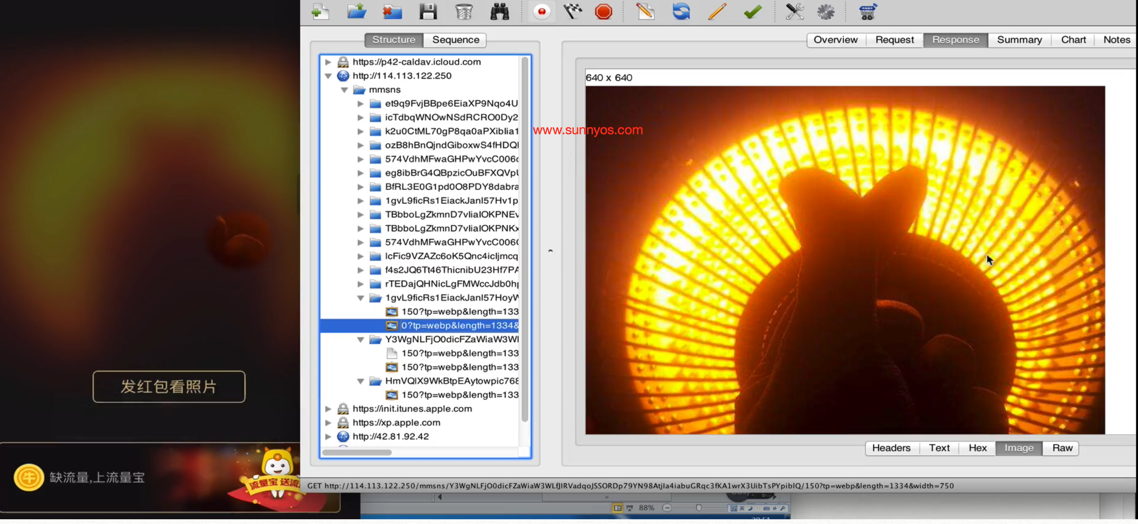Image resolution: width=1138 pixels, height=524 pixels.
Task: Validate response with green checkmark icon
Action: coord(753,12)
